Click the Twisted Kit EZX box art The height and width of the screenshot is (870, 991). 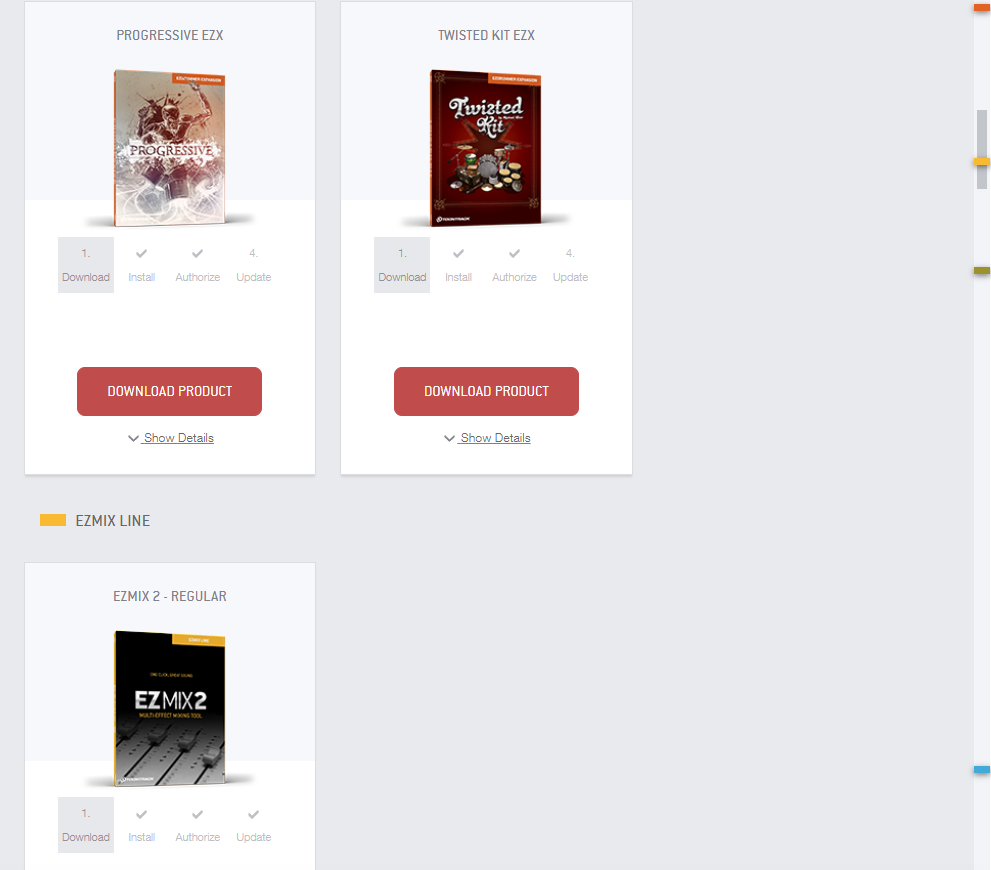486,148
